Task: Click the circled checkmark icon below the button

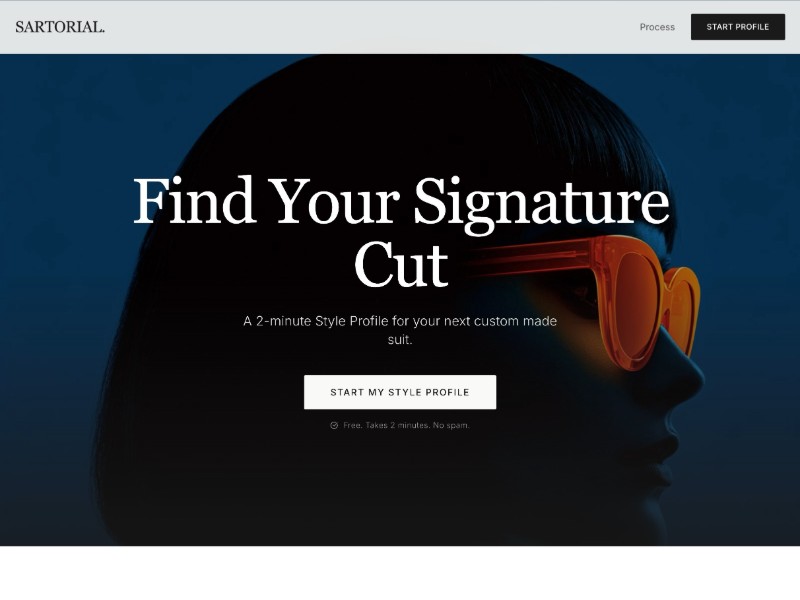Action: click(x=334, y=425)
